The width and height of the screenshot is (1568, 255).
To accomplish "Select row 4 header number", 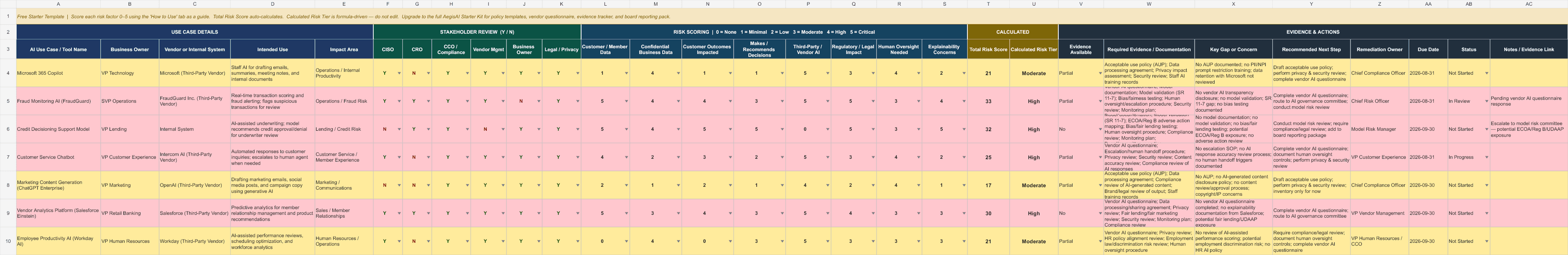I will tap(8, 73).
